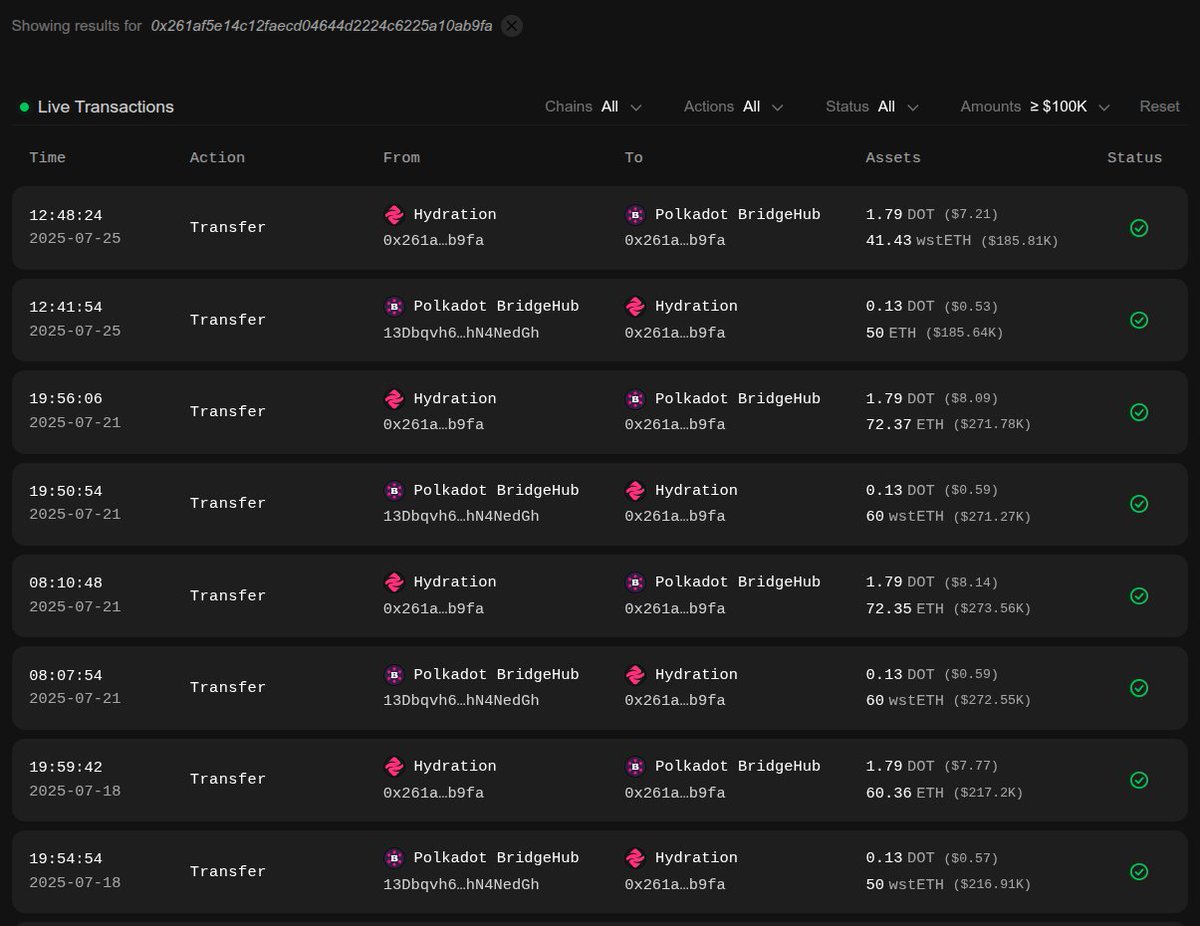Click Polkadot BridgeHub icon in 12:41:54 row
The image size is (1200, 926).
pyautogui.click(x=394, y=307)
